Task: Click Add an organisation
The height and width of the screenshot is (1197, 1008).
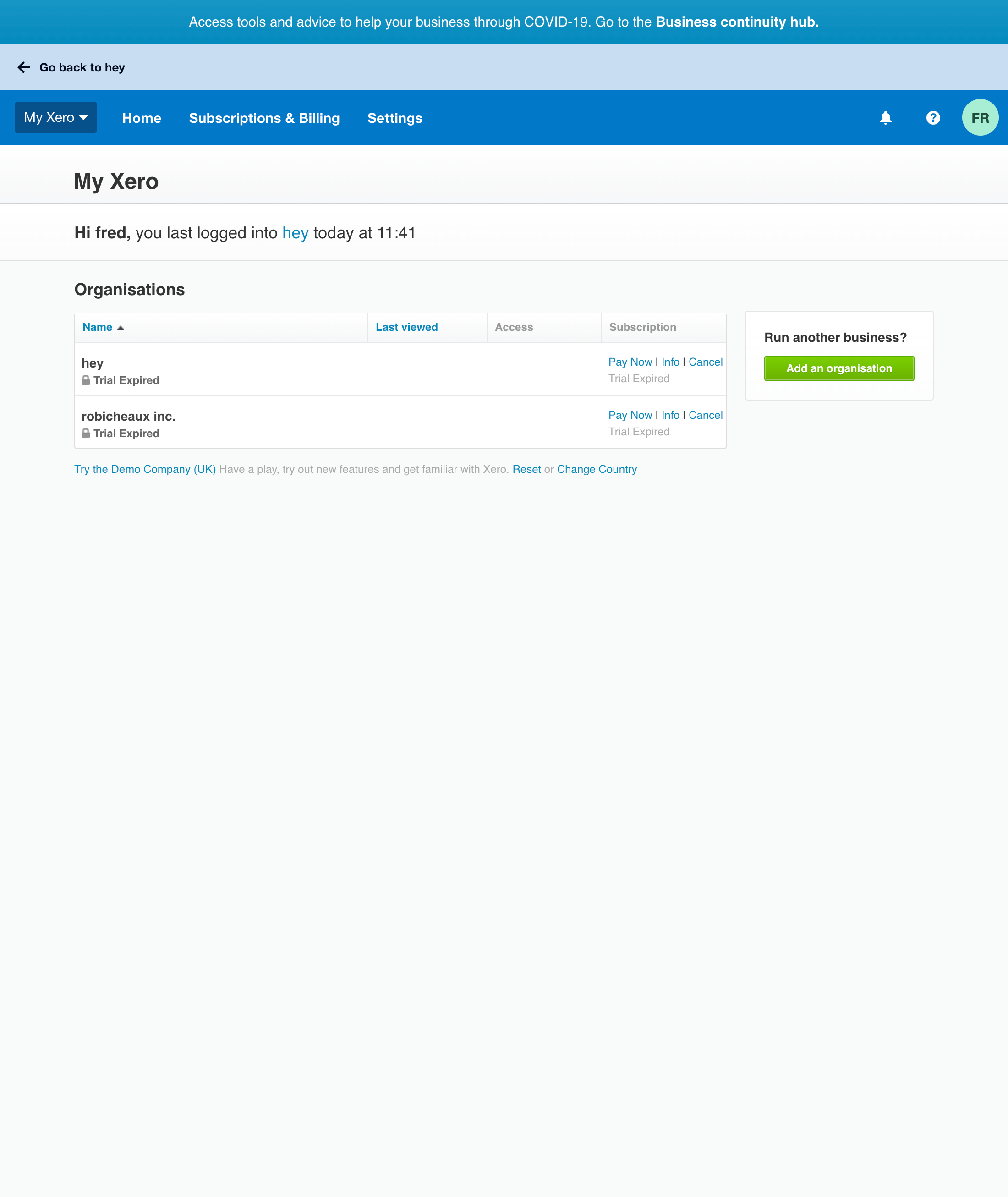Action: click(x=838, y=368)
